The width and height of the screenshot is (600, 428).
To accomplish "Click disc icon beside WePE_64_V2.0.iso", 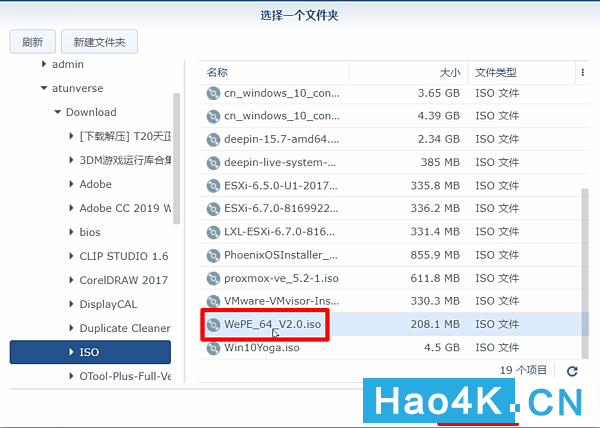I will [213, 325].
